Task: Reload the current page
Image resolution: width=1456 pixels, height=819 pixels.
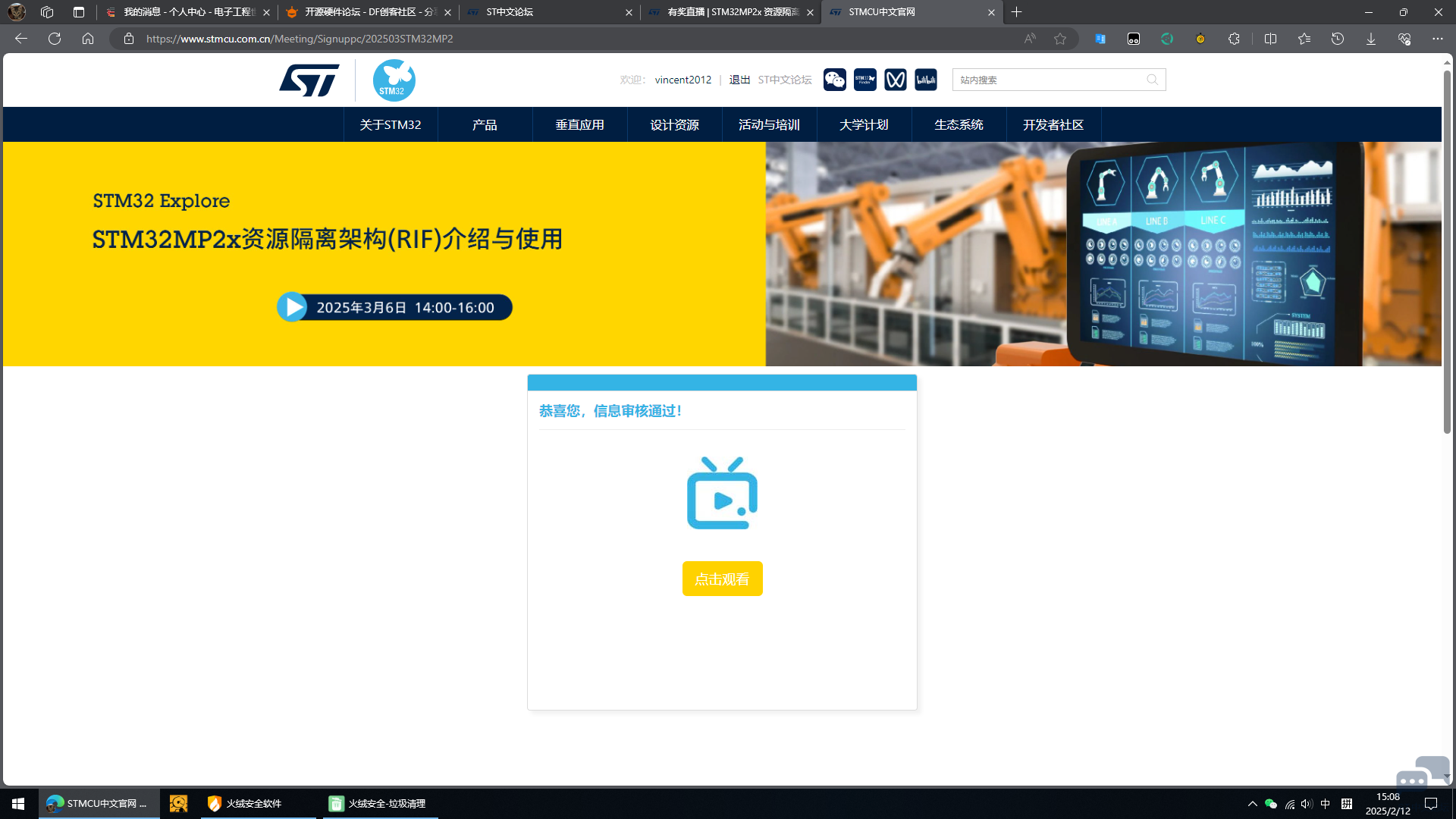Action: pos(55,39)
